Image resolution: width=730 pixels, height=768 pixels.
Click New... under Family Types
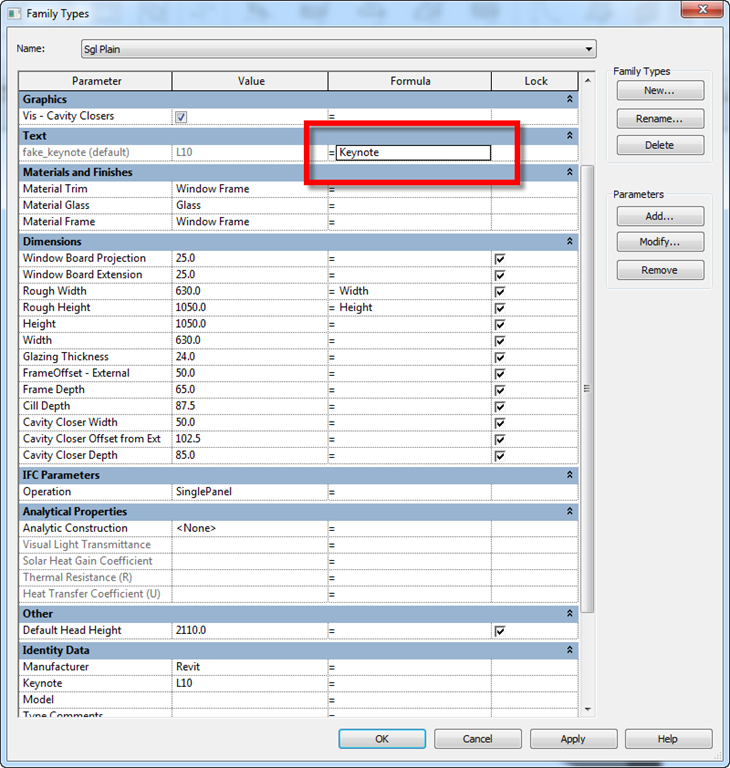tap(660, 91)
